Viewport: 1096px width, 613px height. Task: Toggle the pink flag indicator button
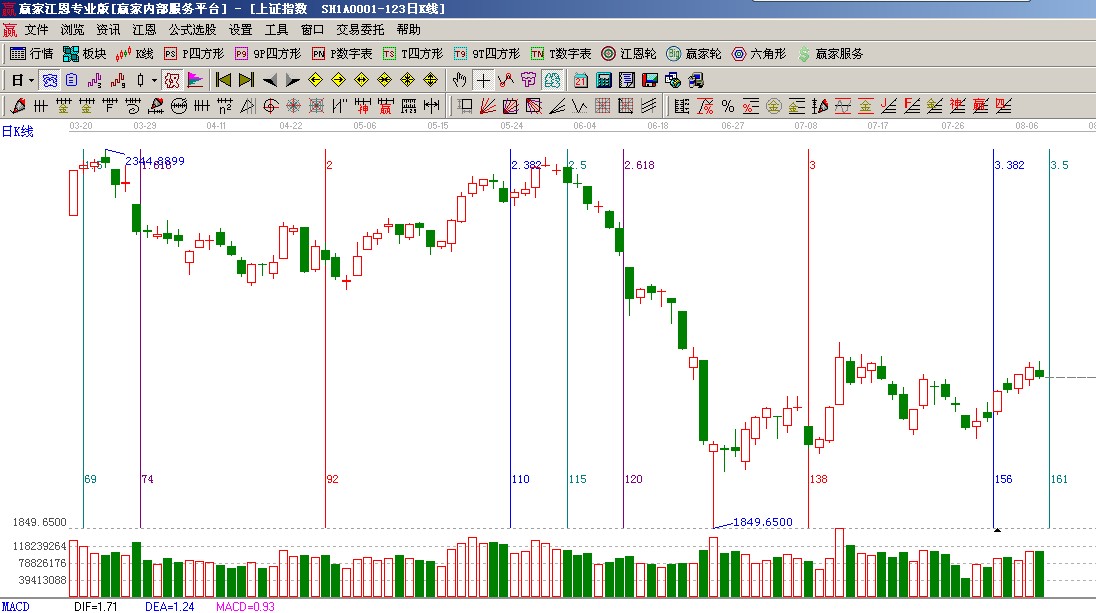(195, 80)
